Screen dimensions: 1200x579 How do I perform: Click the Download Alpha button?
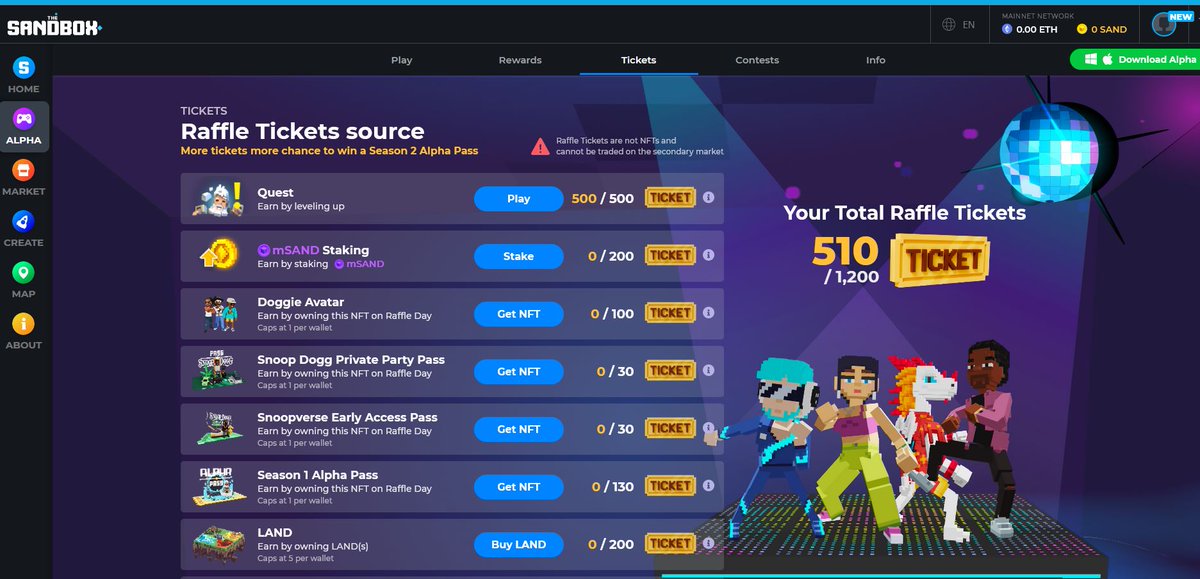1136,60
